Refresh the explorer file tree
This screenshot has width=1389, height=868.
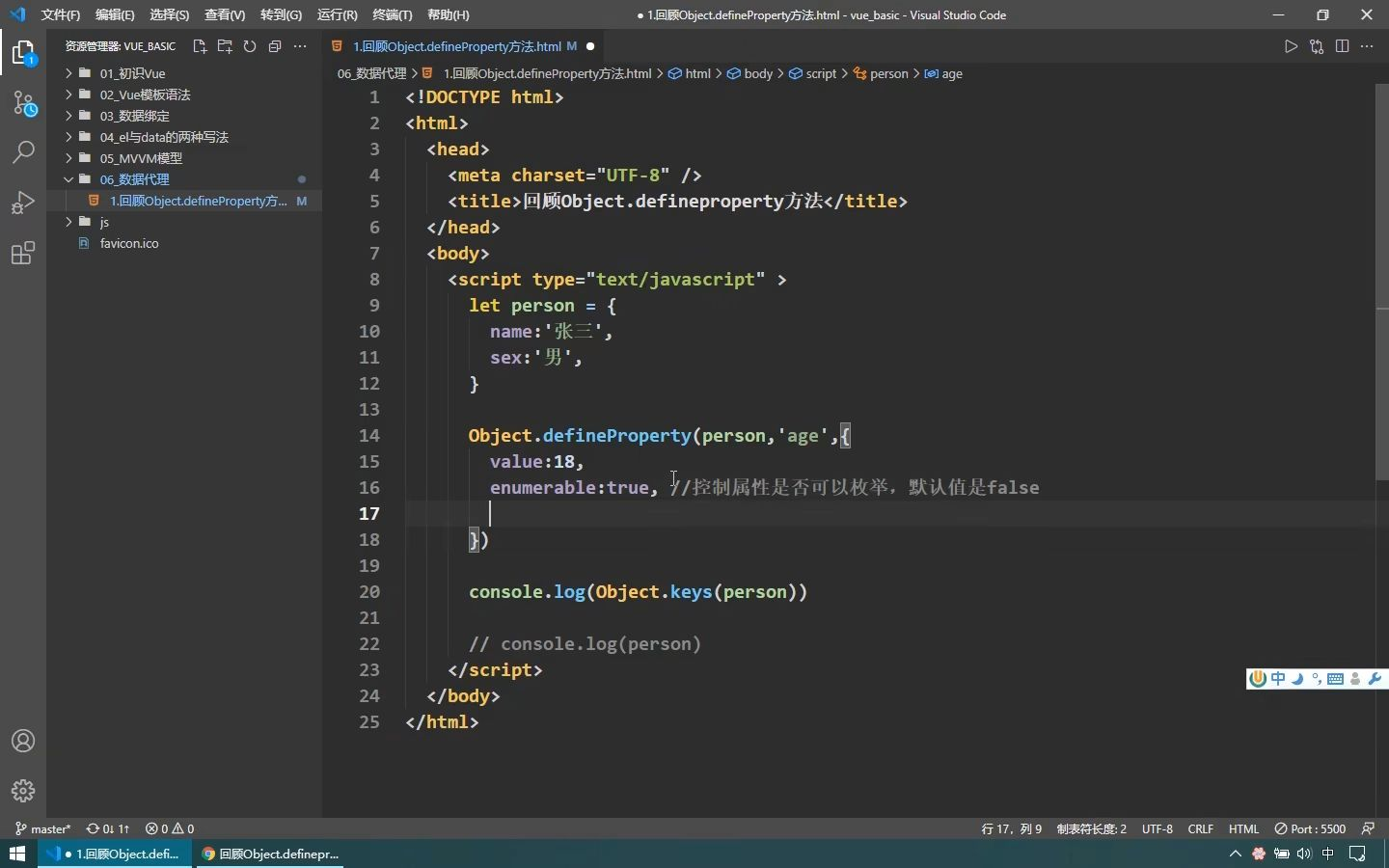tap(250, 46)
